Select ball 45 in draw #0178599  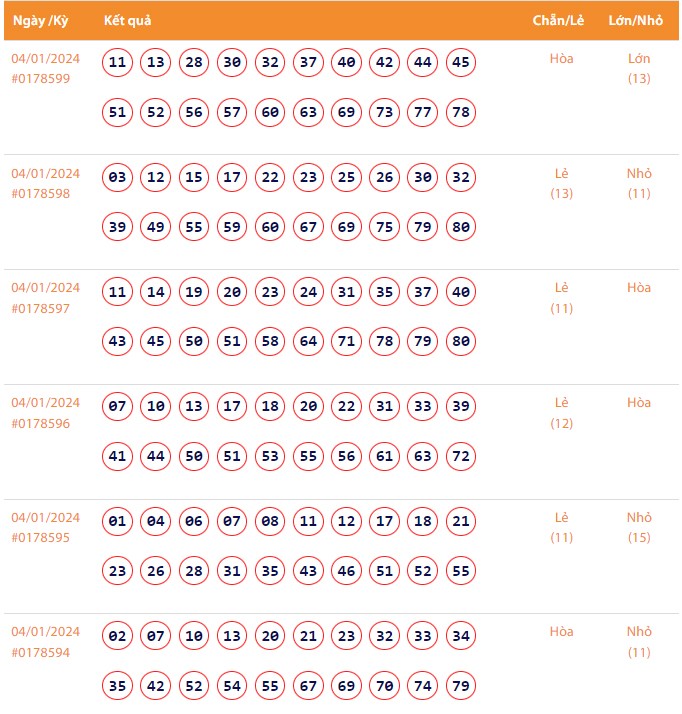coord(461,63)
